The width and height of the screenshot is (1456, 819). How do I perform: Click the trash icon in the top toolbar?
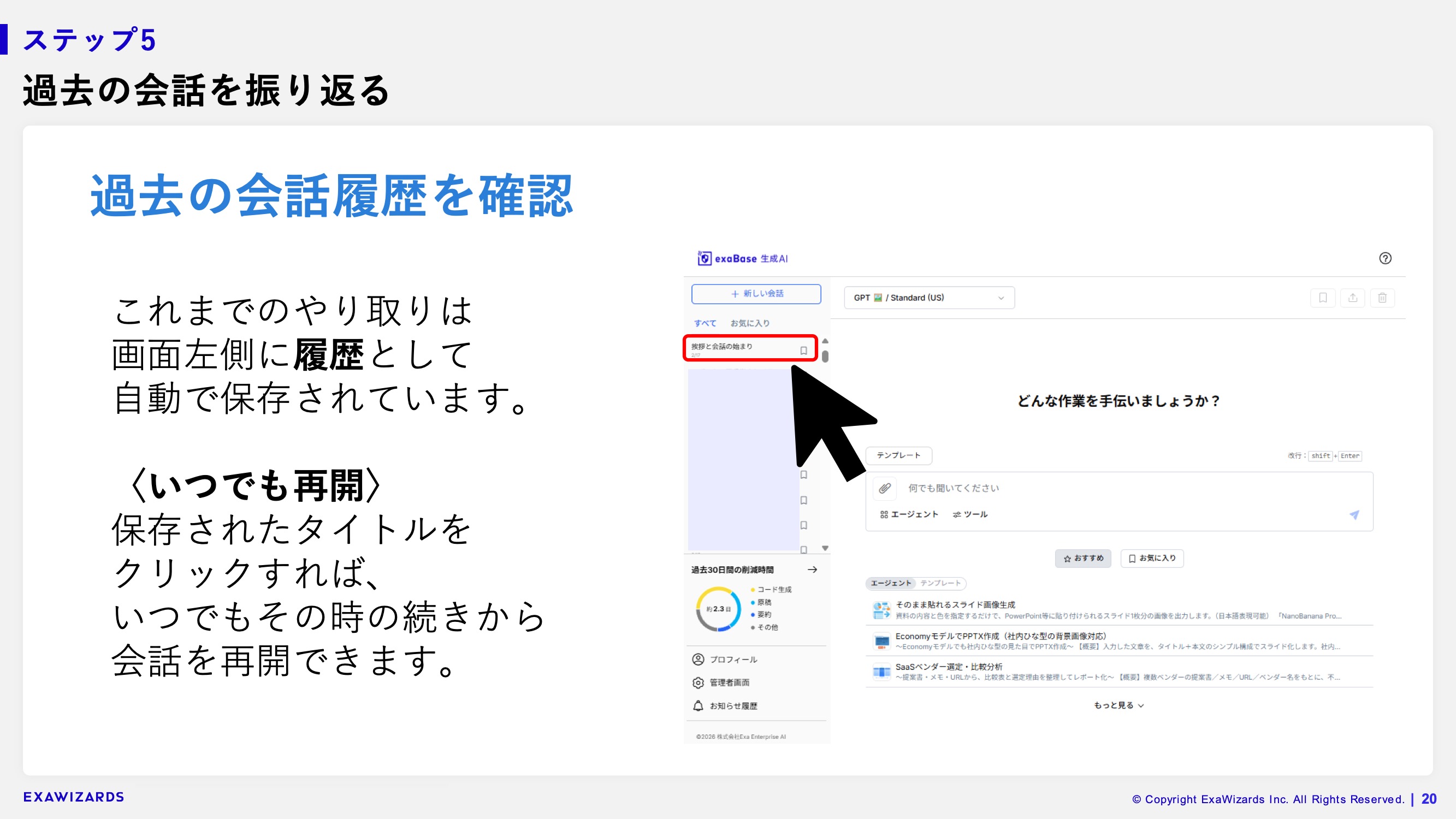click(1382, 298)
